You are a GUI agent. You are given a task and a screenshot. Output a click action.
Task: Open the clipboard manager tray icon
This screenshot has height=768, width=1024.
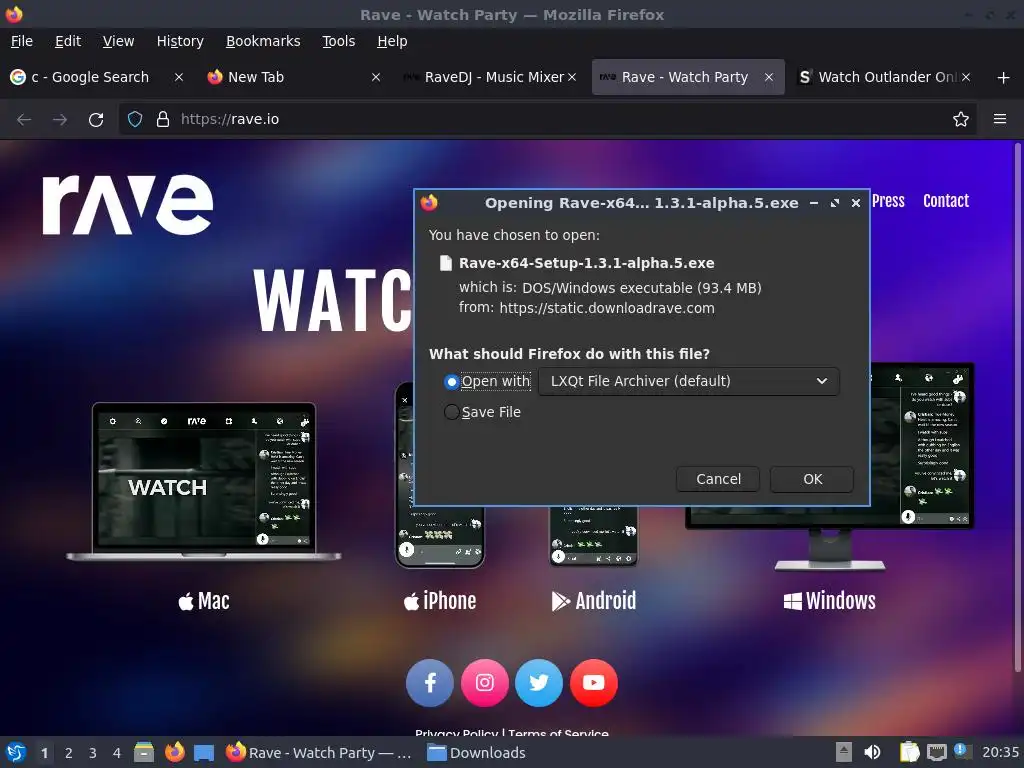tap(909, 752)
